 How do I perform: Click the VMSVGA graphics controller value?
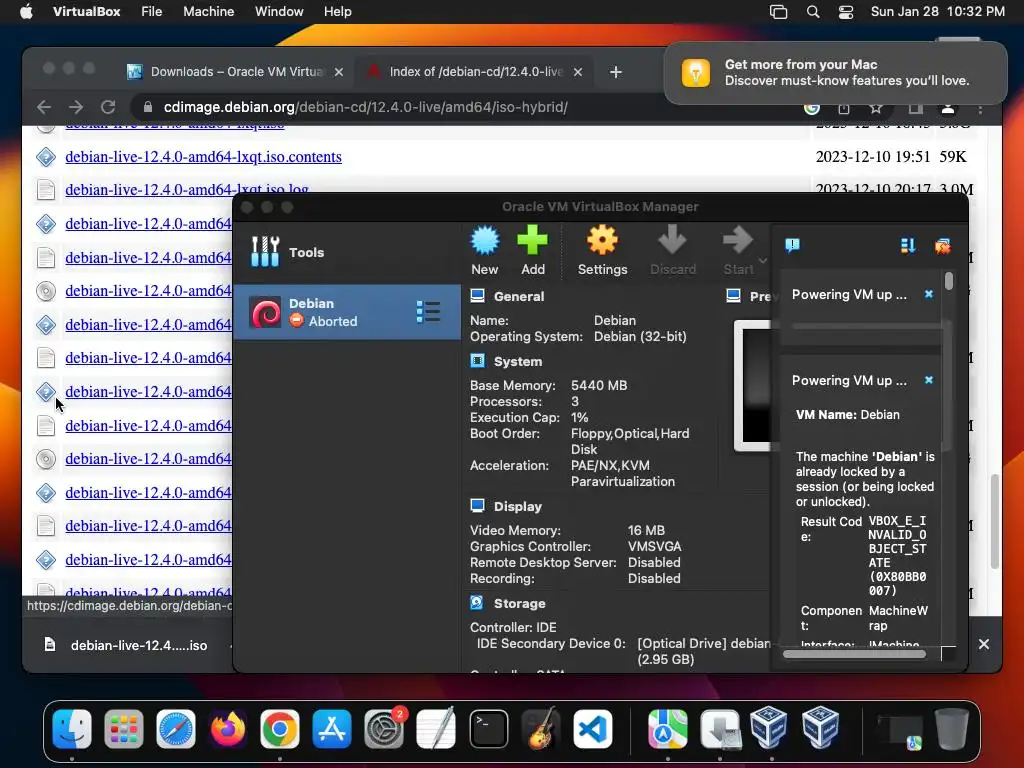coord(654,546)
